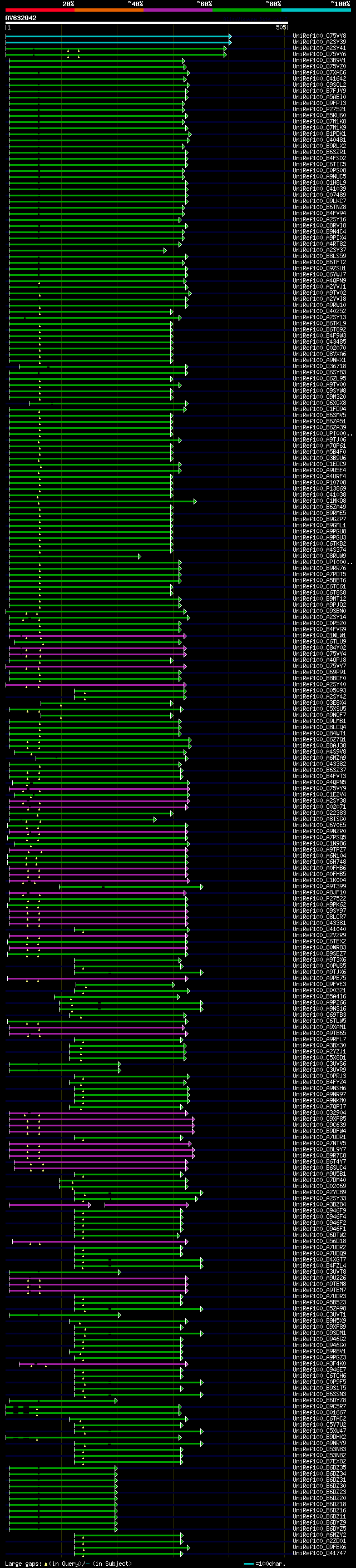Click UniRef100_Q75VY9 entry
The height and width of the screenshot is (1568, 356).
tap(319, 788)
